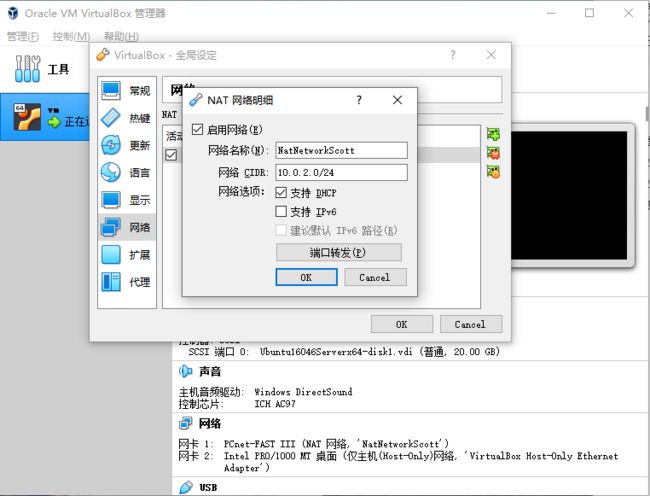Click OK in the global settings dialog
Image resolution: width=650 pixels, height=496 pixels.
click(x=402, y=324)
